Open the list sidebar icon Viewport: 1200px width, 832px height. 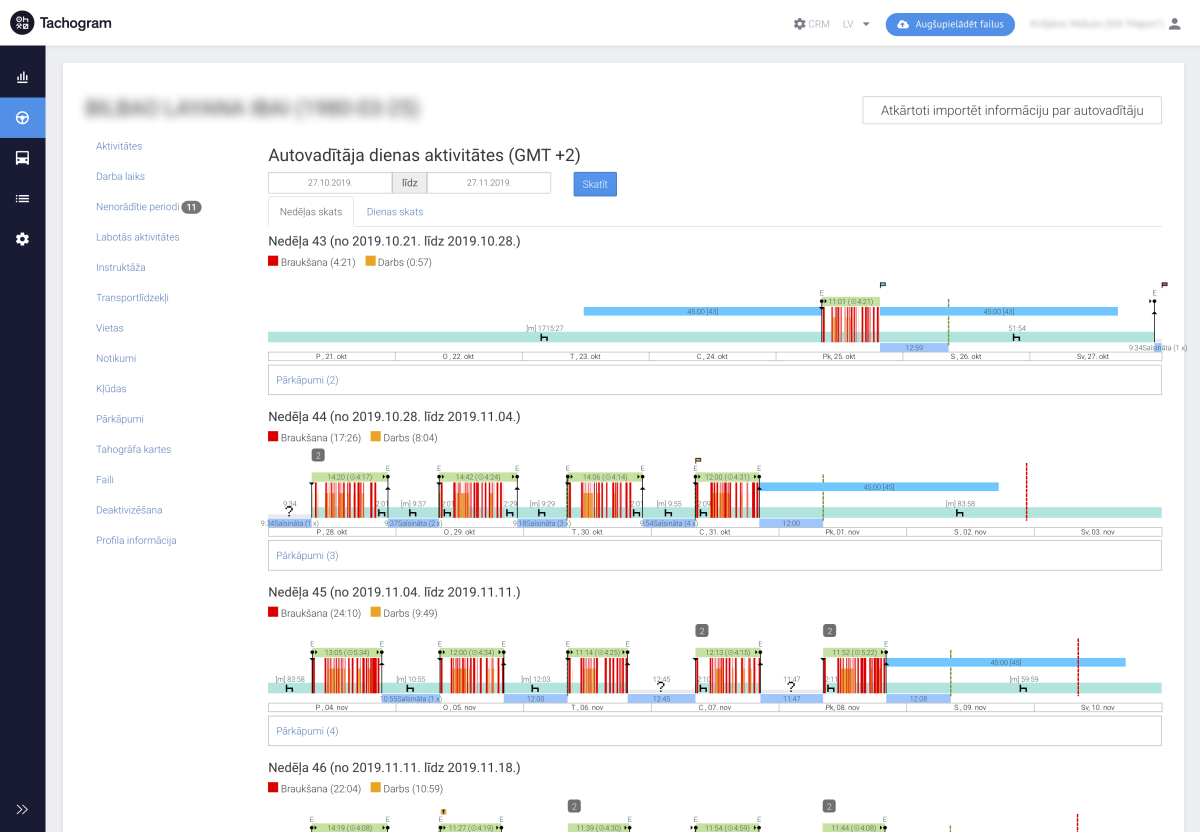click(22, 199)
